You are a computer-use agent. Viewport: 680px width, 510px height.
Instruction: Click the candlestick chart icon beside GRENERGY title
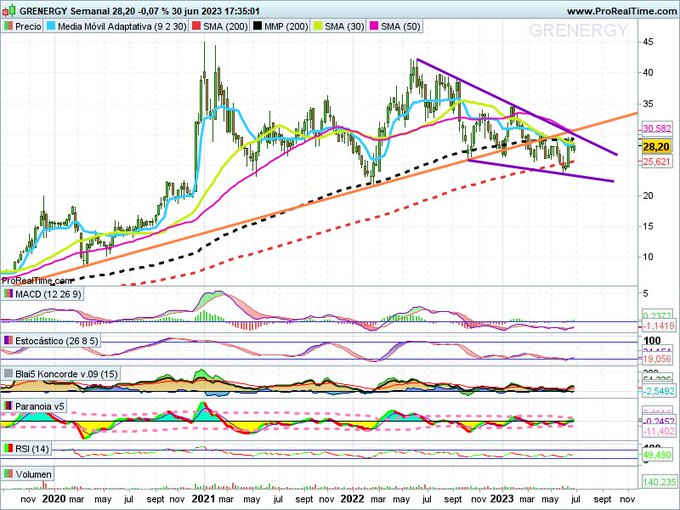(9, 11)
